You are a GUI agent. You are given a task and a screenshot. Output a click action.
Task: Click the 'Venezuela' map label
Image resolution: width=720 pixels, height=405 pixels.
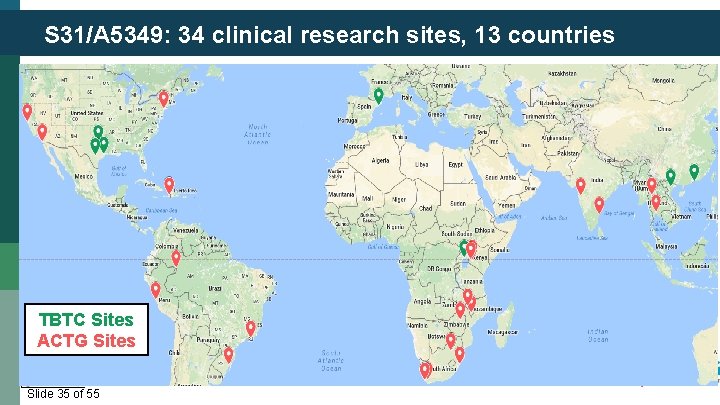coord(185,230)
